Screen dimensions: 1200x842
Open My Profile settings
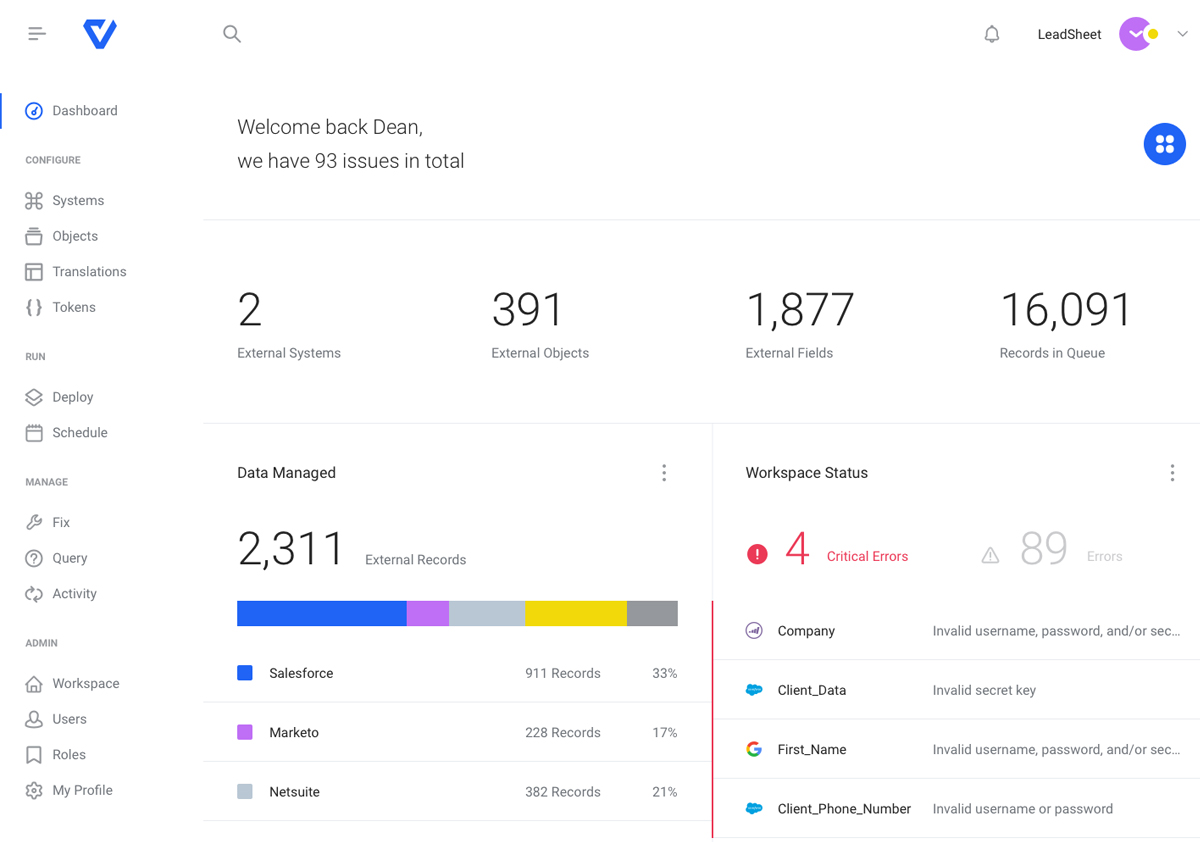pyautogui.click(x=80, y=789)
